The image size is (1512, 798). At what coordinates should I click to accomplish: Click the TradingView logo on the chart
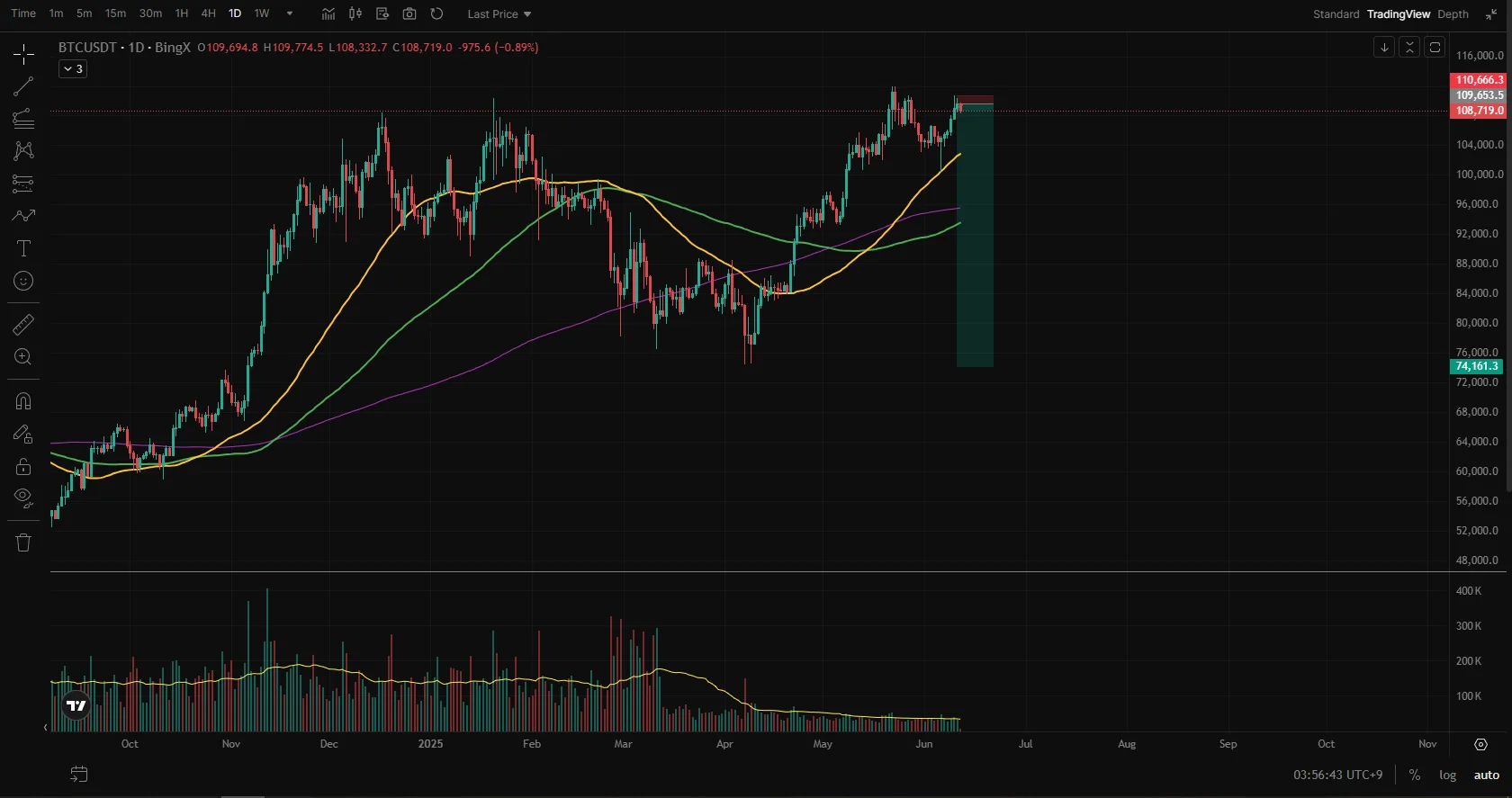pyautogui.click(x=76, y=705)
